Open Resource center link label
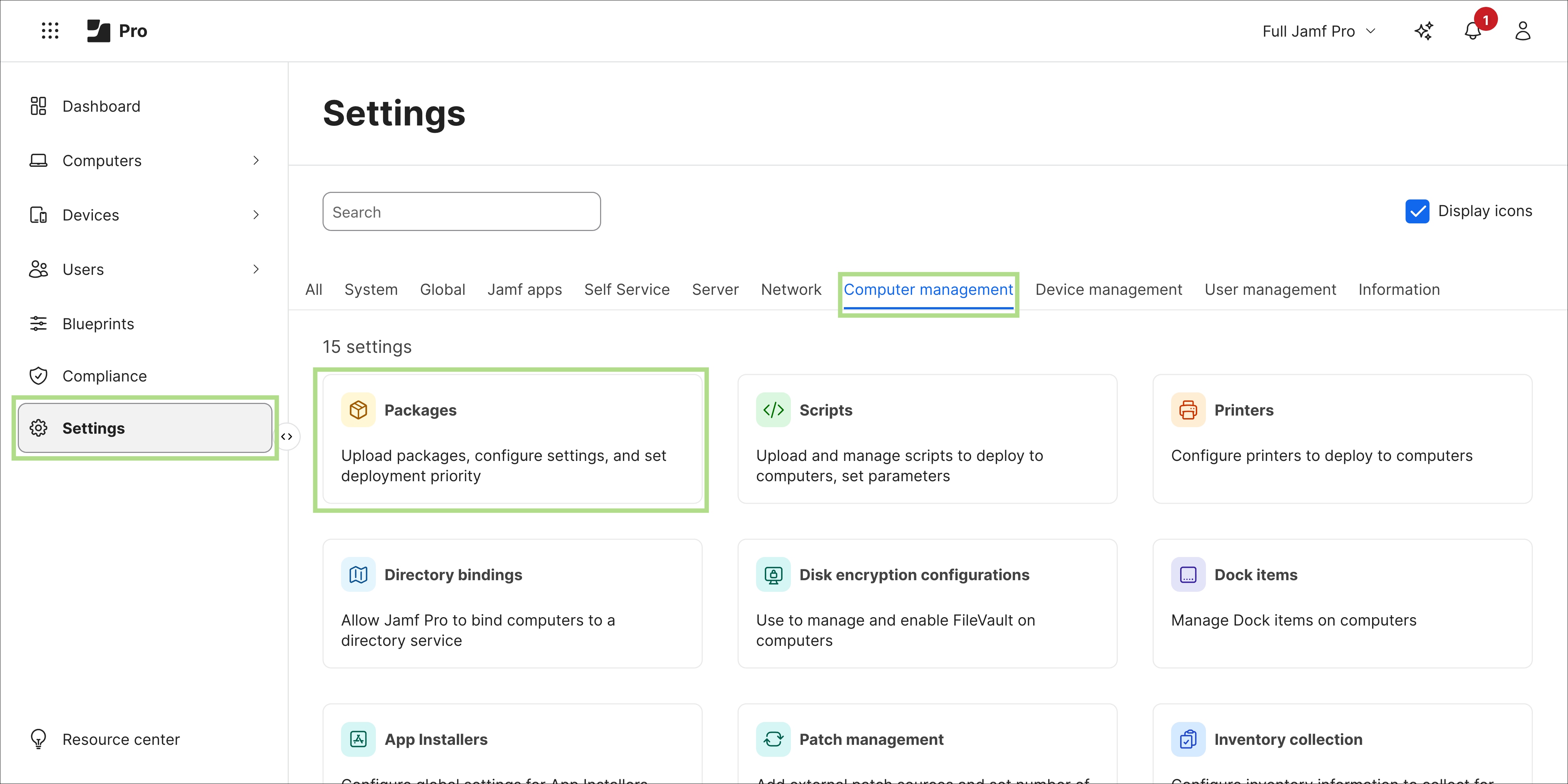This screenshot has height=784, width=1568. [121, 740]
